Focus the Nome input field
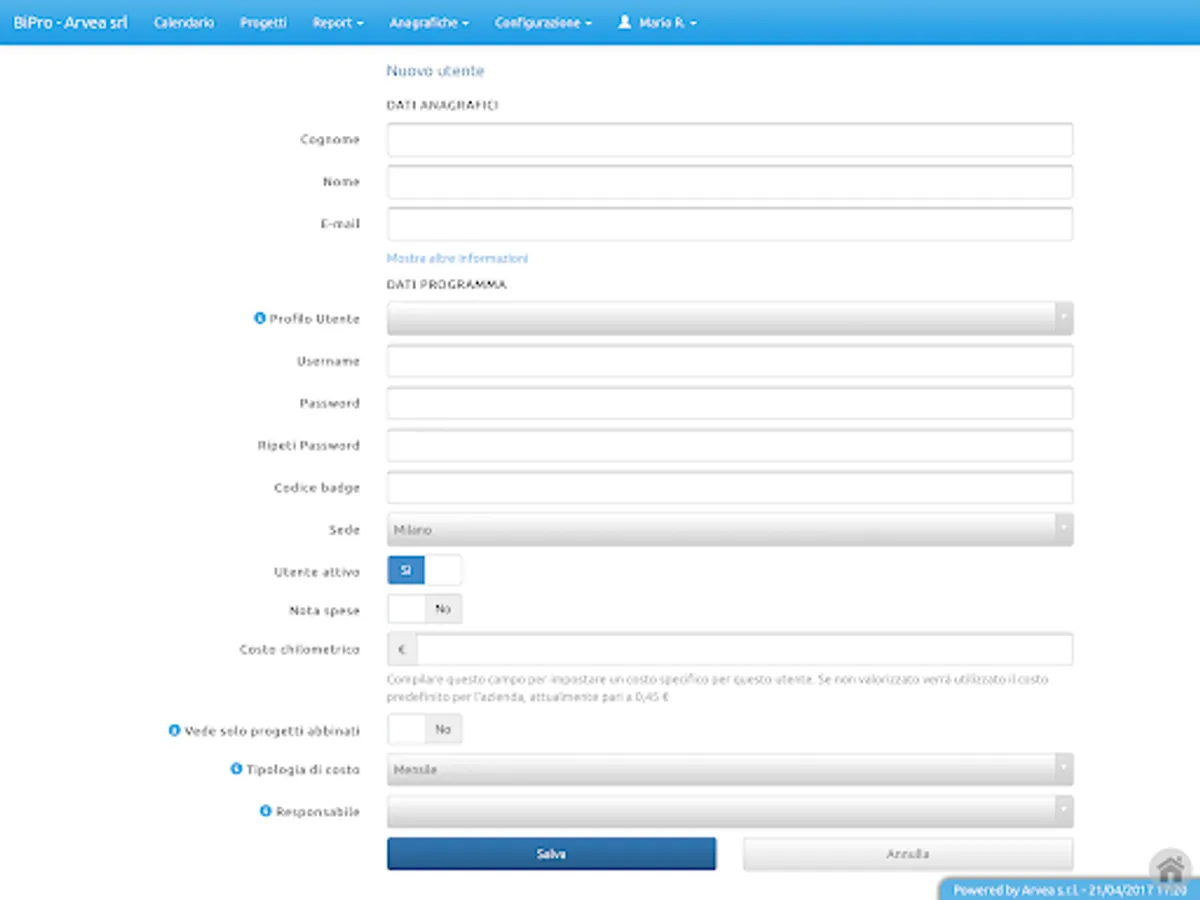Screen dimensions: 1200x900 tap(730, 182)
